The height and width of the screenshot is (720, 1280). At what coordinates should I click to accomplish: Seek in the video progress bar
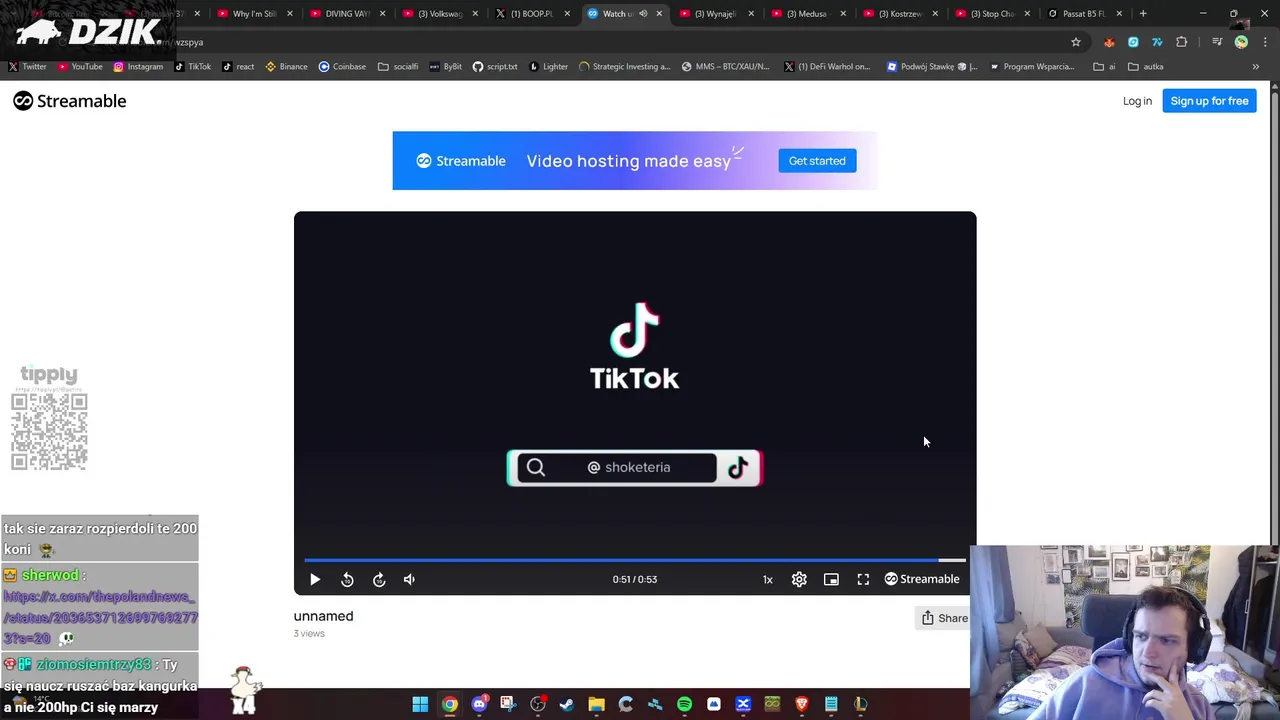tap(635, 560)
